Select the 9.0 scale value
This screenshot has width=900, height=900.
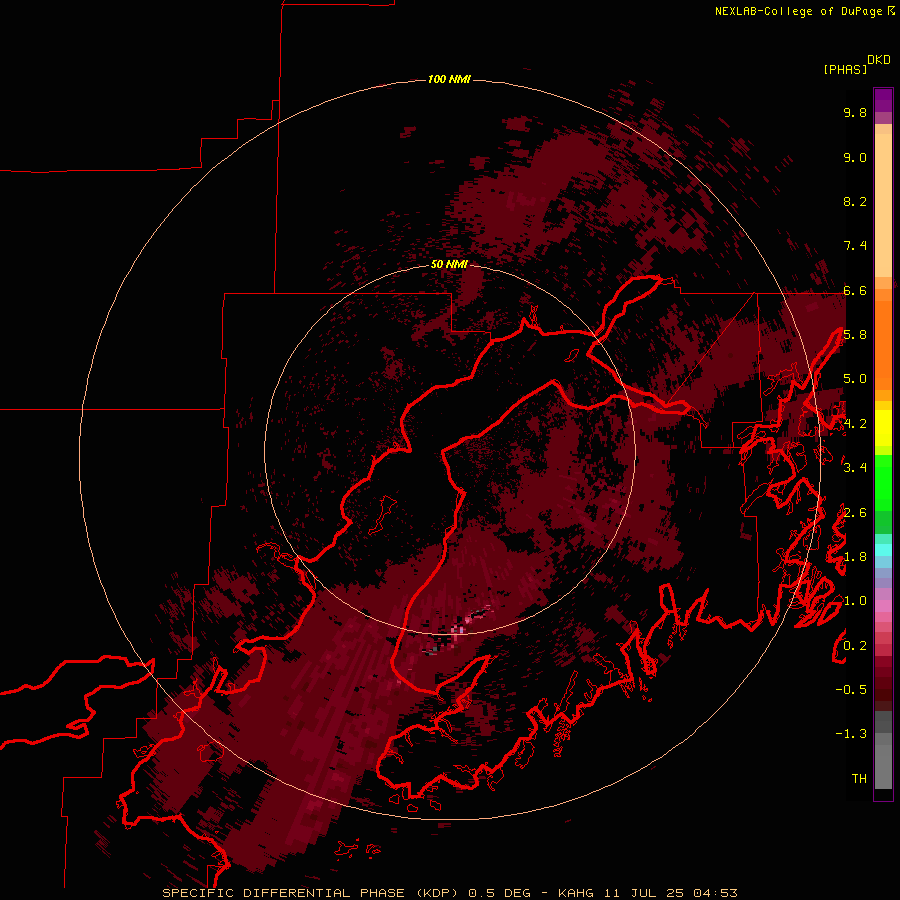(855, 157)
